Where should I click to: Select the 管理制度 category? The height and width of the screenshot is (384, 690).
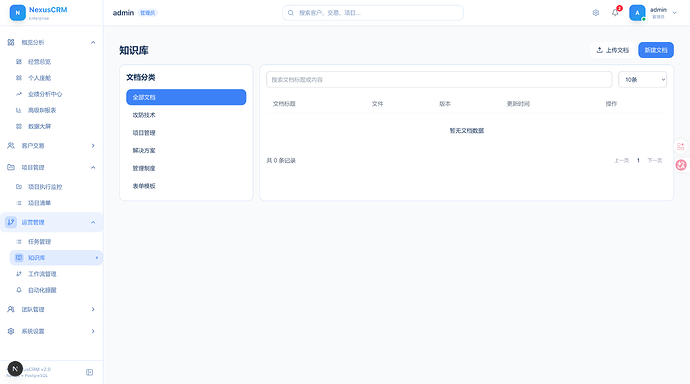pyautogui.click(x=186, y=168)
